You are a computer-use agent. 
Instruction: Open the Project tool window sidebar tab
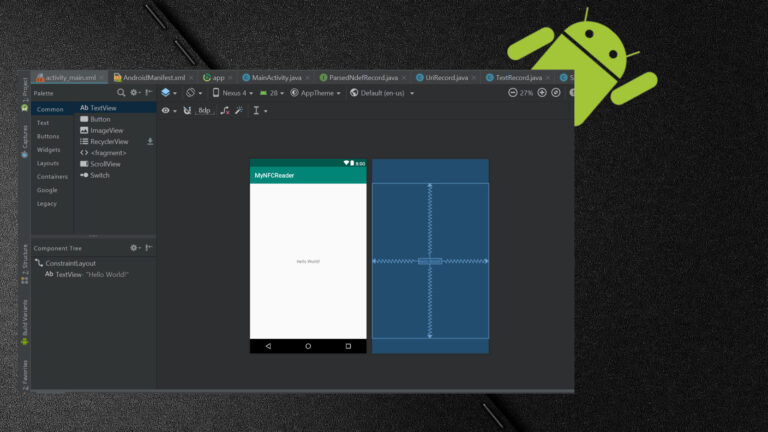[25, 95]
